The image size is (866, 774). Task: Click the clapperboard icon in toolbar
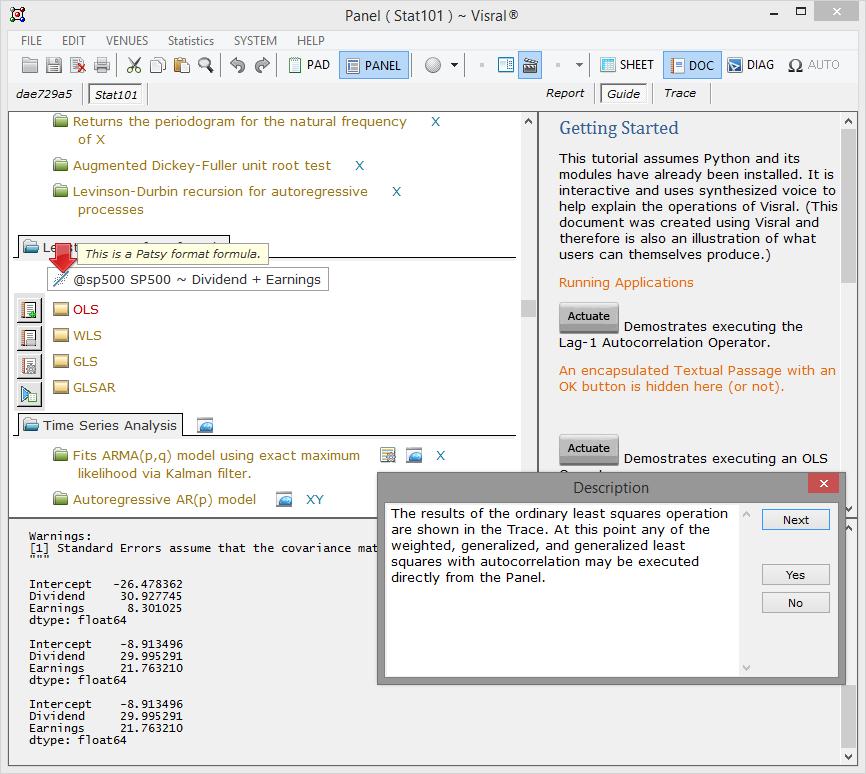(530, 65)
